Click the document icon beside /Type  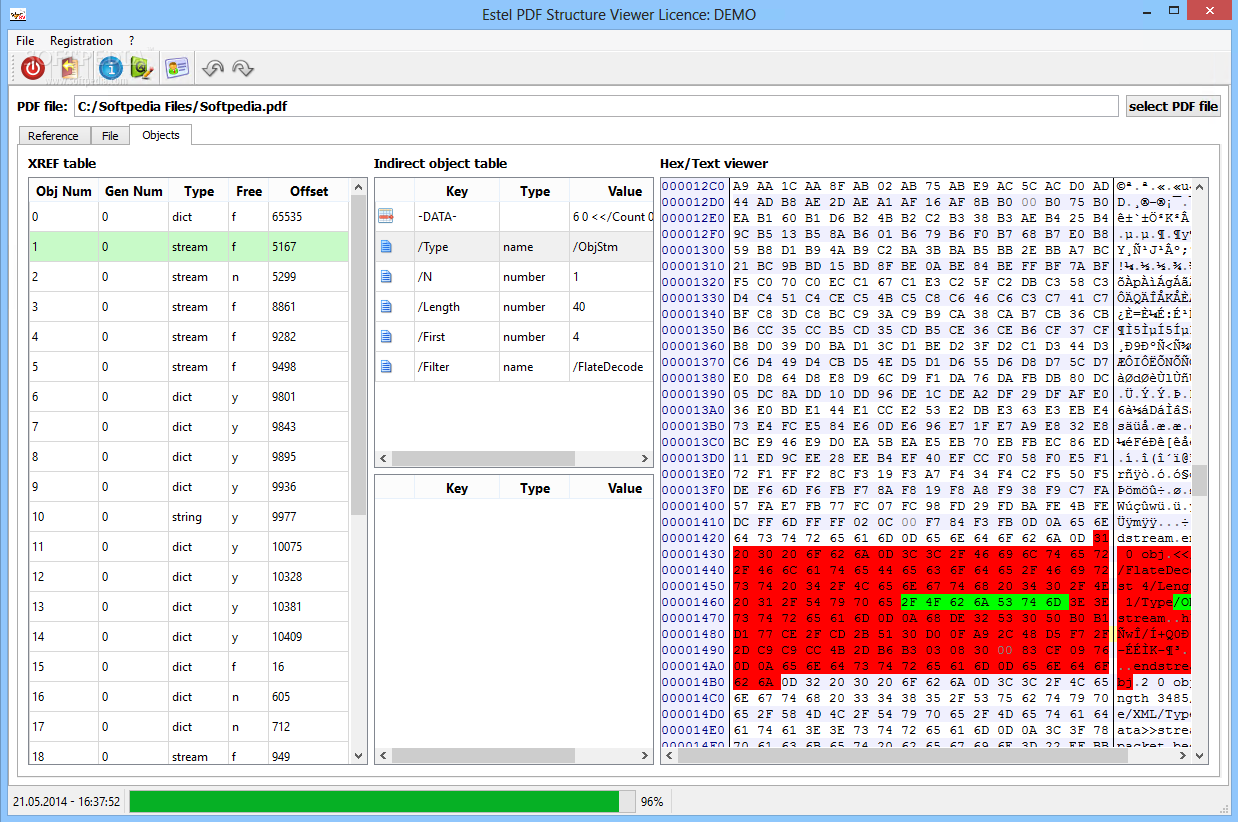pos(386,247)
